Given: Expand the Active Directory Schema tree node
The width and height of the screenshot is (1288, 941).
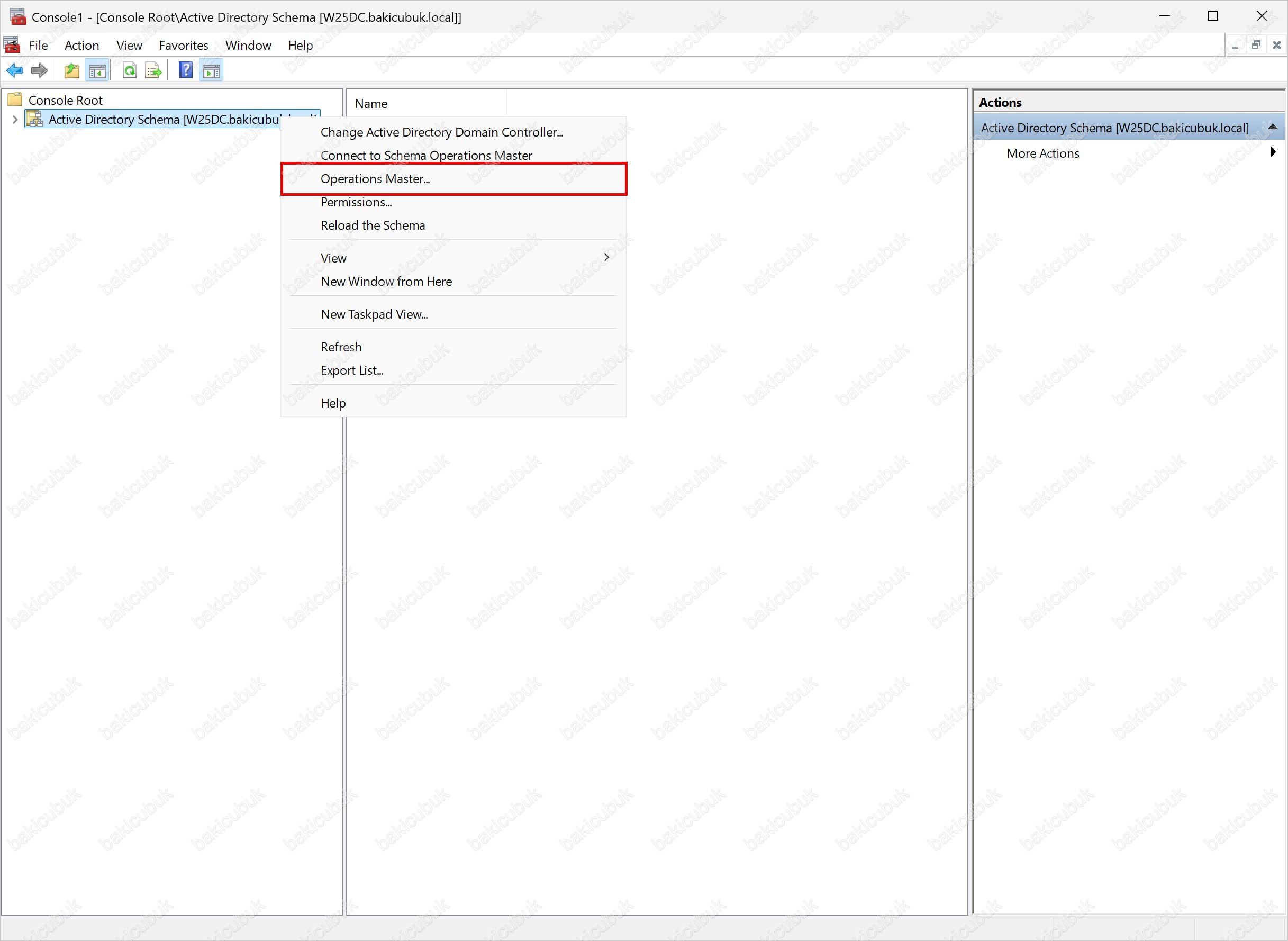Looking at the screenshot, I should tap(15, 120).
